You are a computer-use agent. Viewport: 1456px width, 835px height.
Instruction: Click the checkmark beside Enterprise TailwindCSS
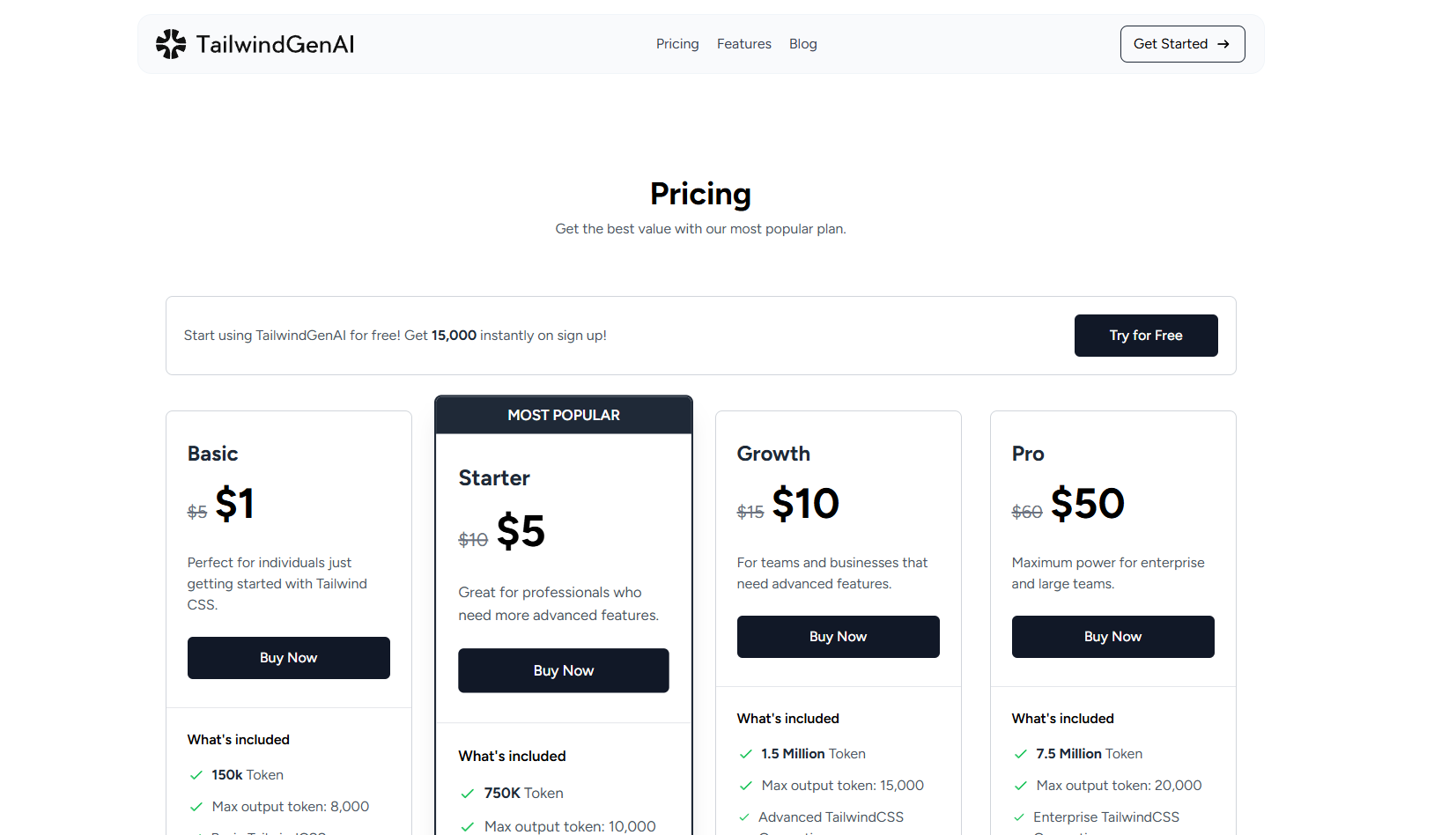coord(1021,817)
